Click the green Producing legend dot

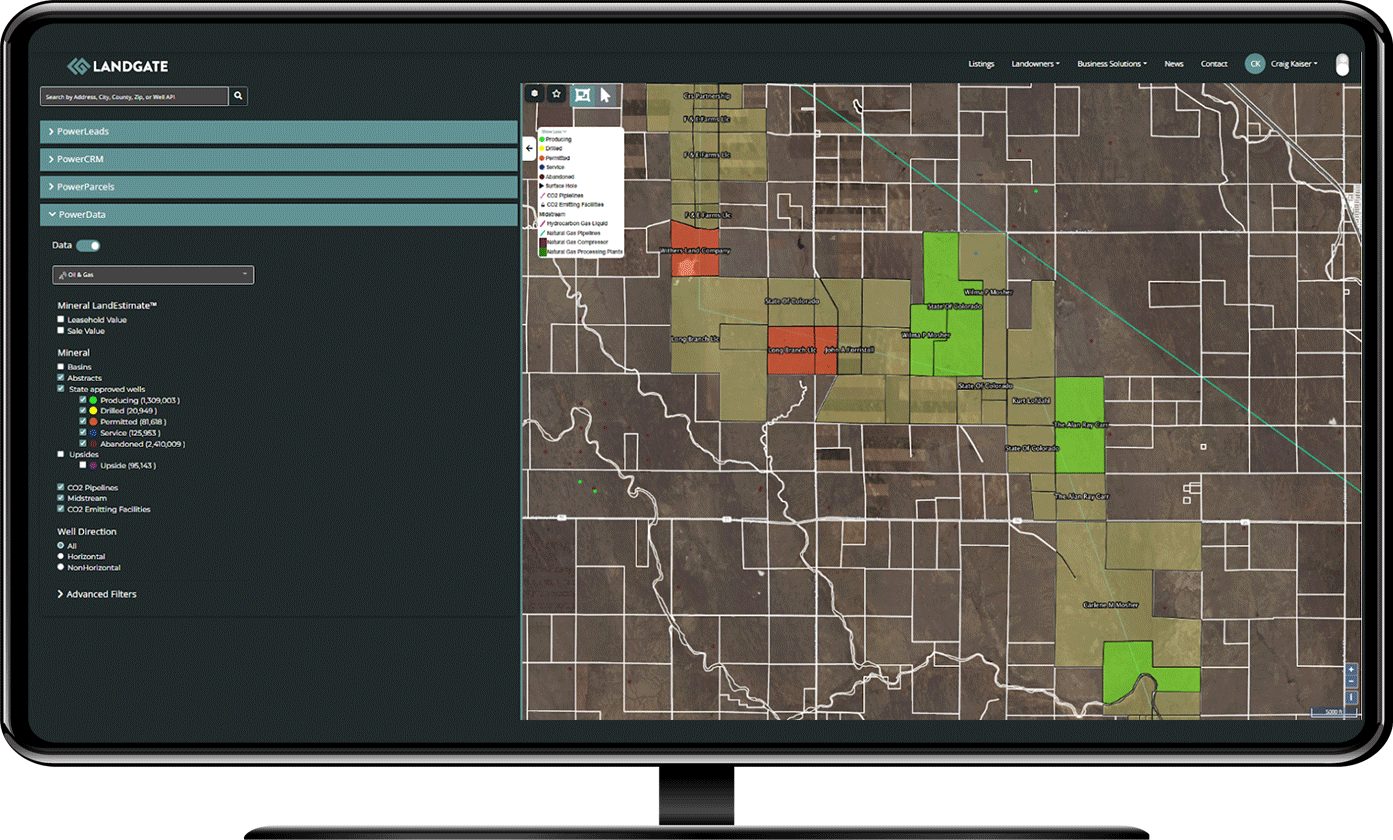coord(542,139)
